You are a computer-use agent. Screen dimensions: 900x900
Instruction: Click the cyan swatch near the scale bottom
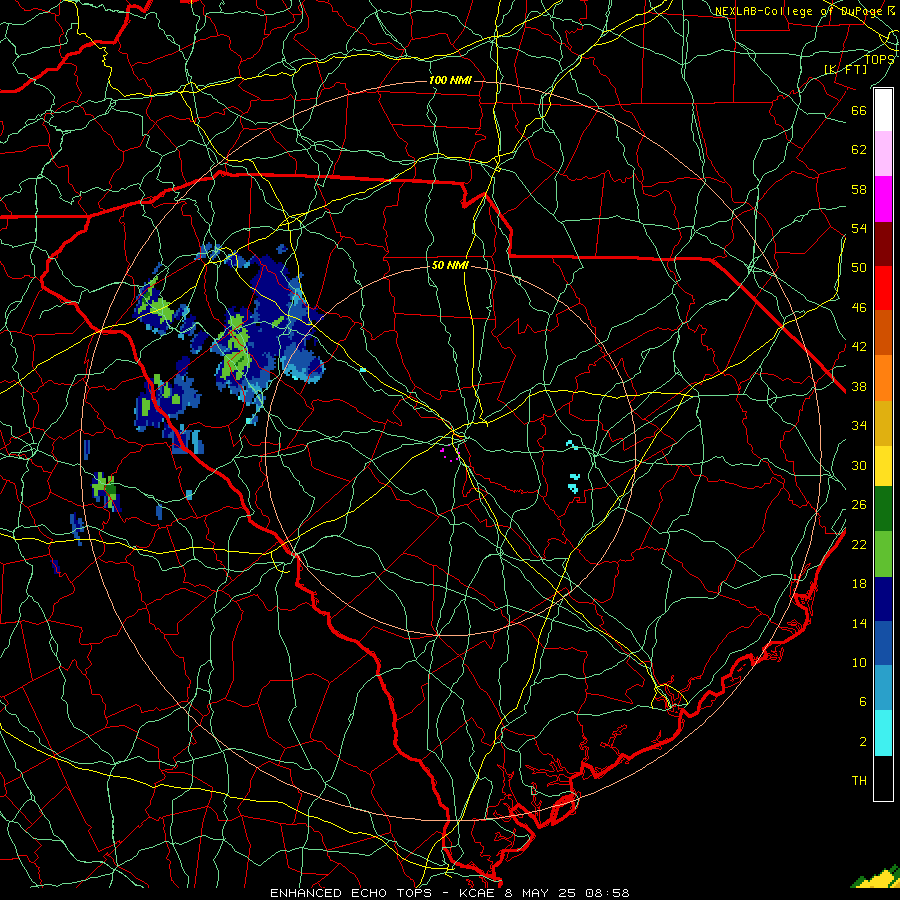883,733
